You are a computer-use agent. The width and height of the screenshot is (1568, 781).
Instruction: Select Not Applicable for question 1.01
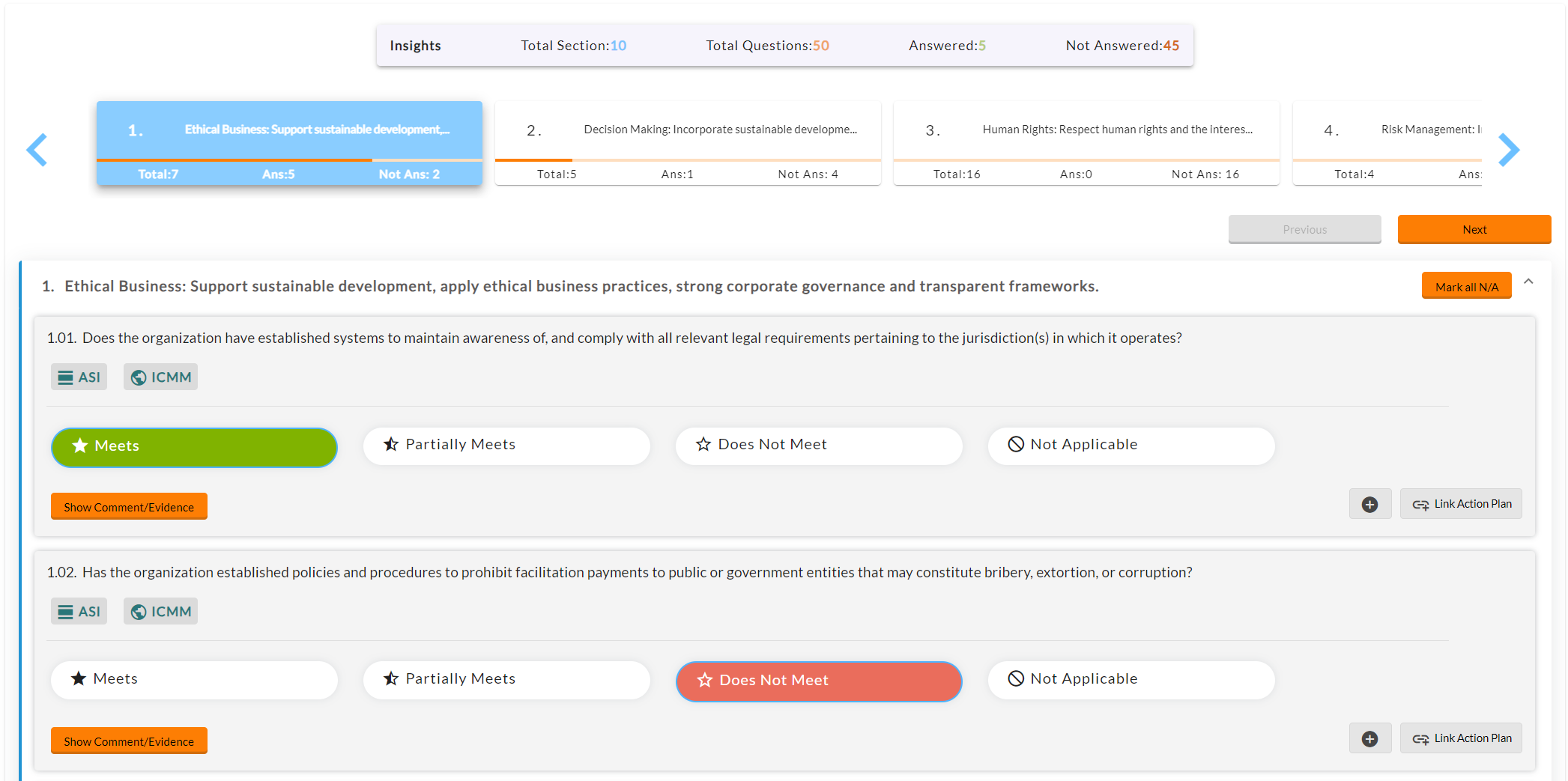[1131, 446]
